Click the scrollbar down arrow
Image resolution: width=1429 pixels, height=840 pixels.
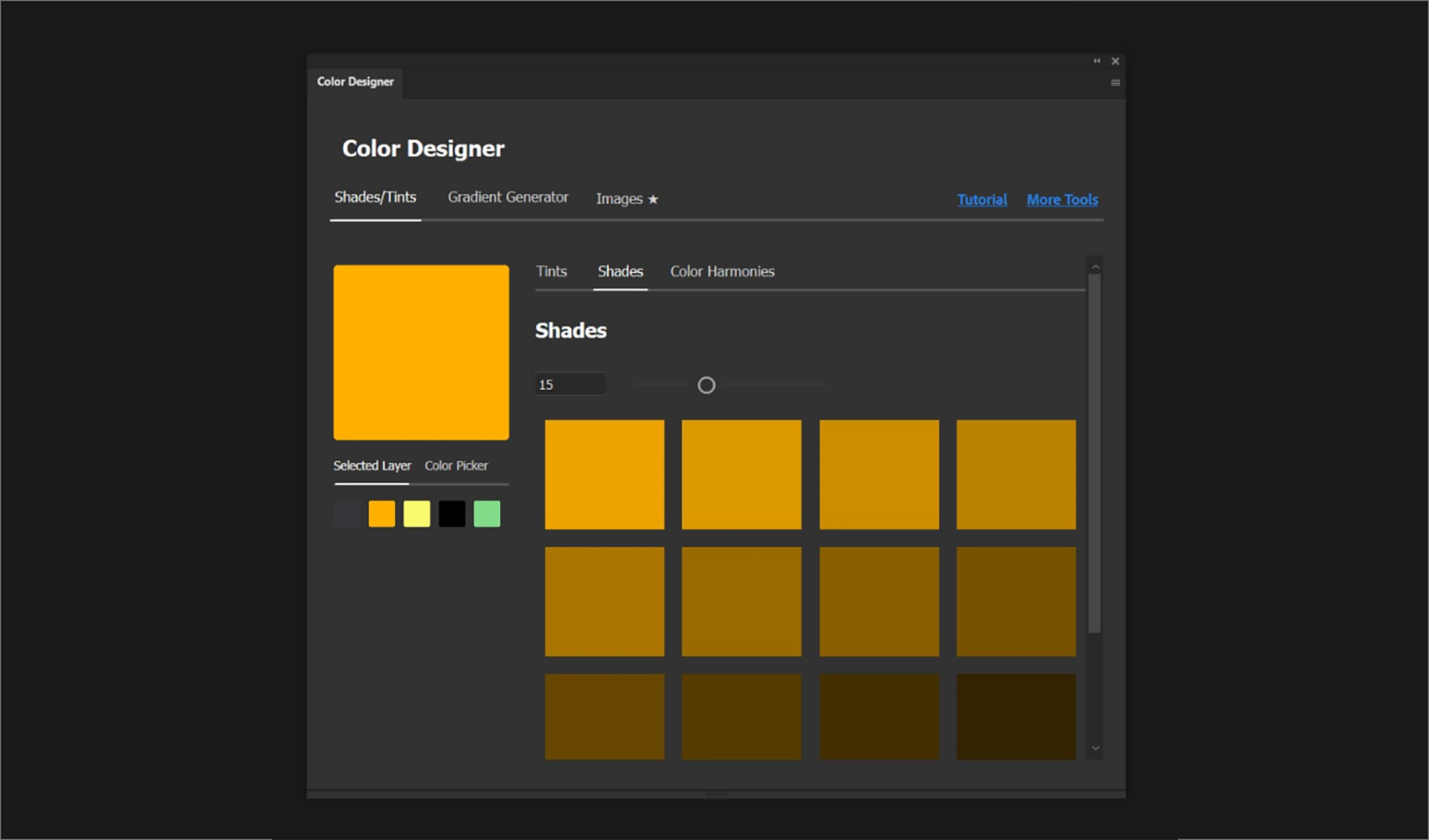tap(1095, 748)
